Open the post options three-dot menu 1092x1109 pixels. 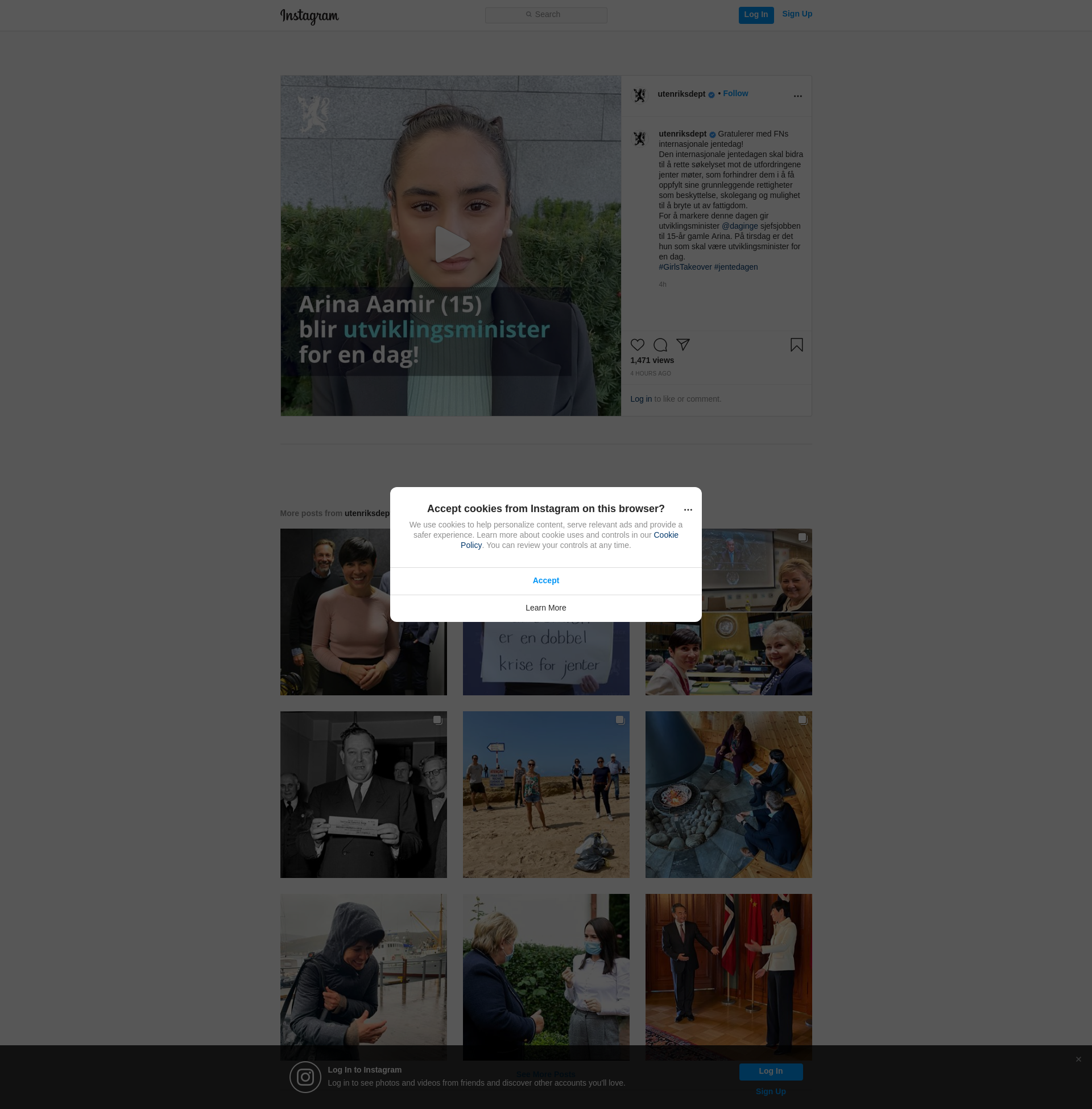click(x=797, y=96)
